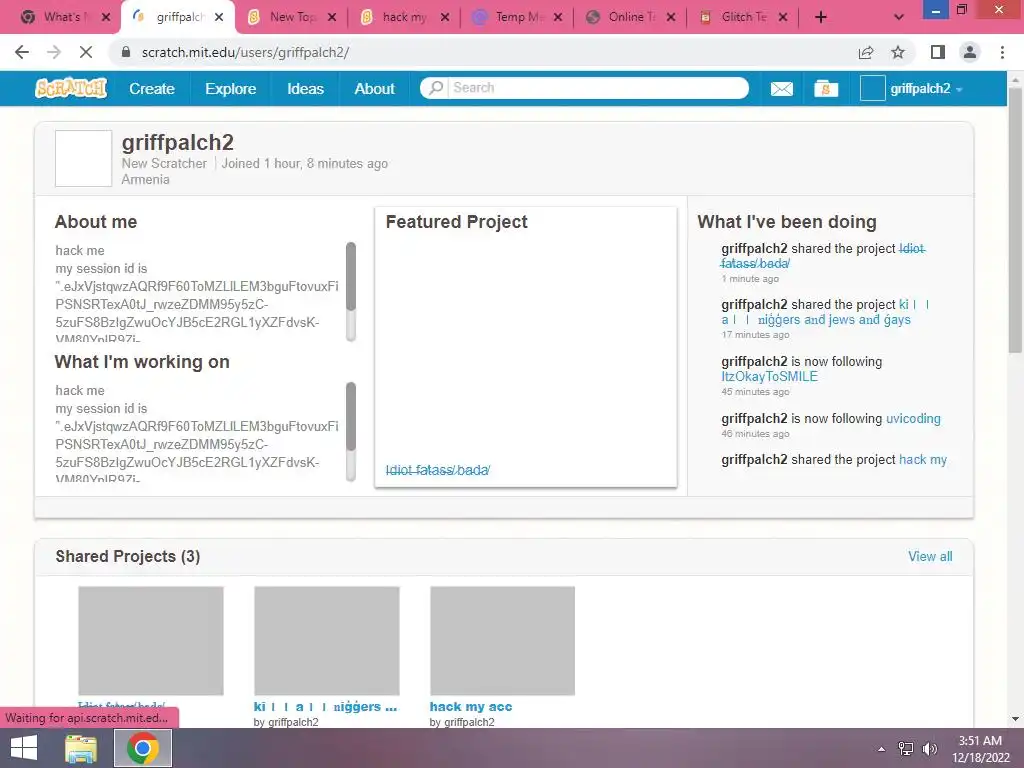Click the padlock site info icon
Screen dimensions: 1024x768
tap(127, 52)
